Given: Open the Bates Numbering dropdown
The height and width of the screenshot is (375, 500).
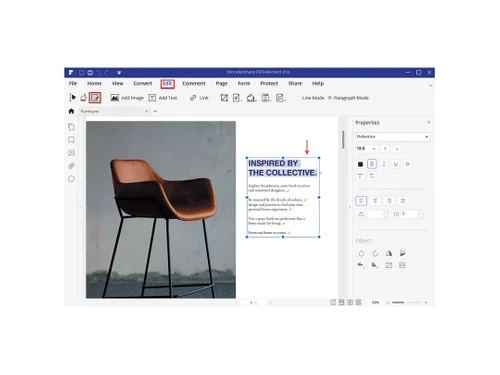Looking at the screenshot, I should [x=280, y=98].
